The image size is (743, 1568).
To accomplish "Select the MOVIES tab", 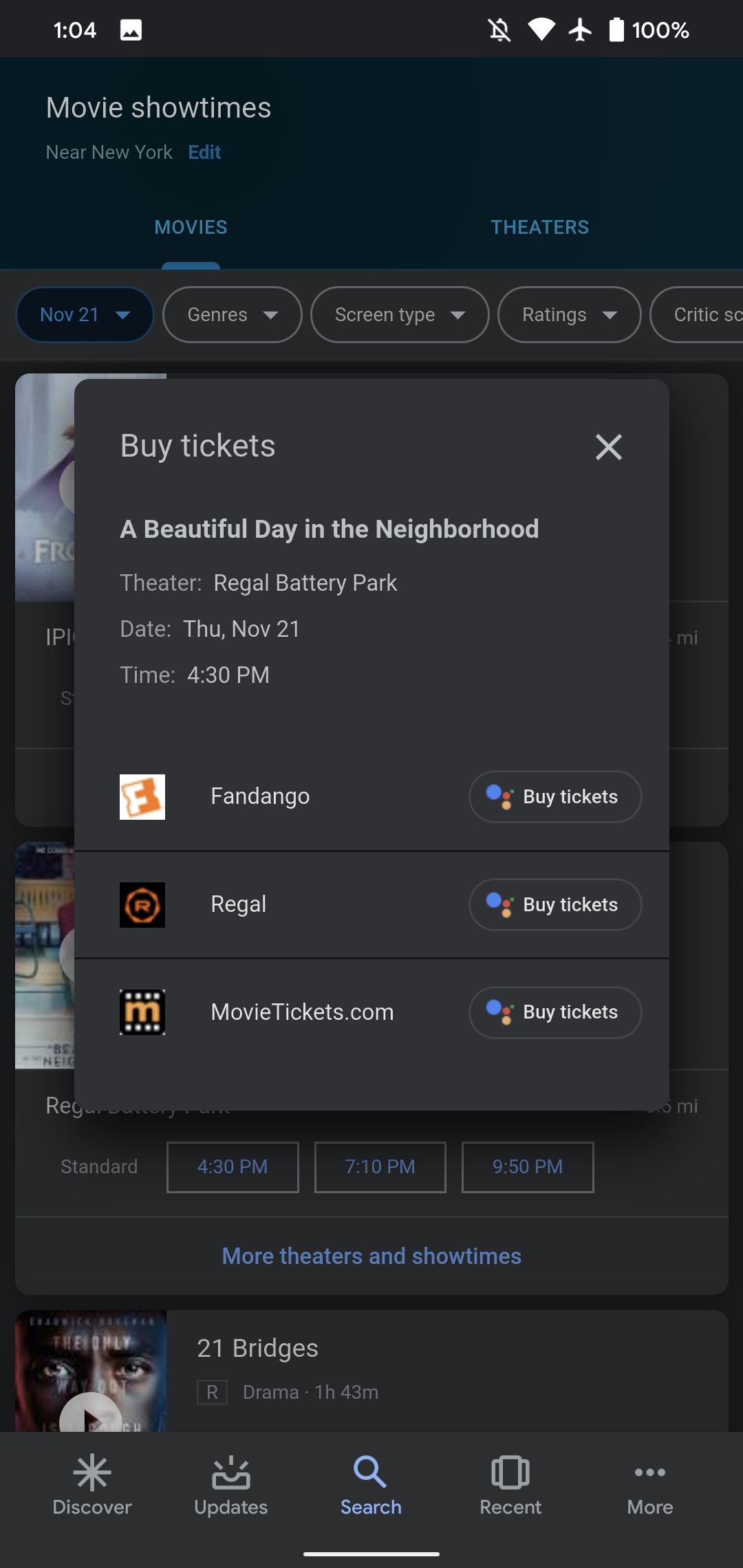I will (x=191, y=227).
